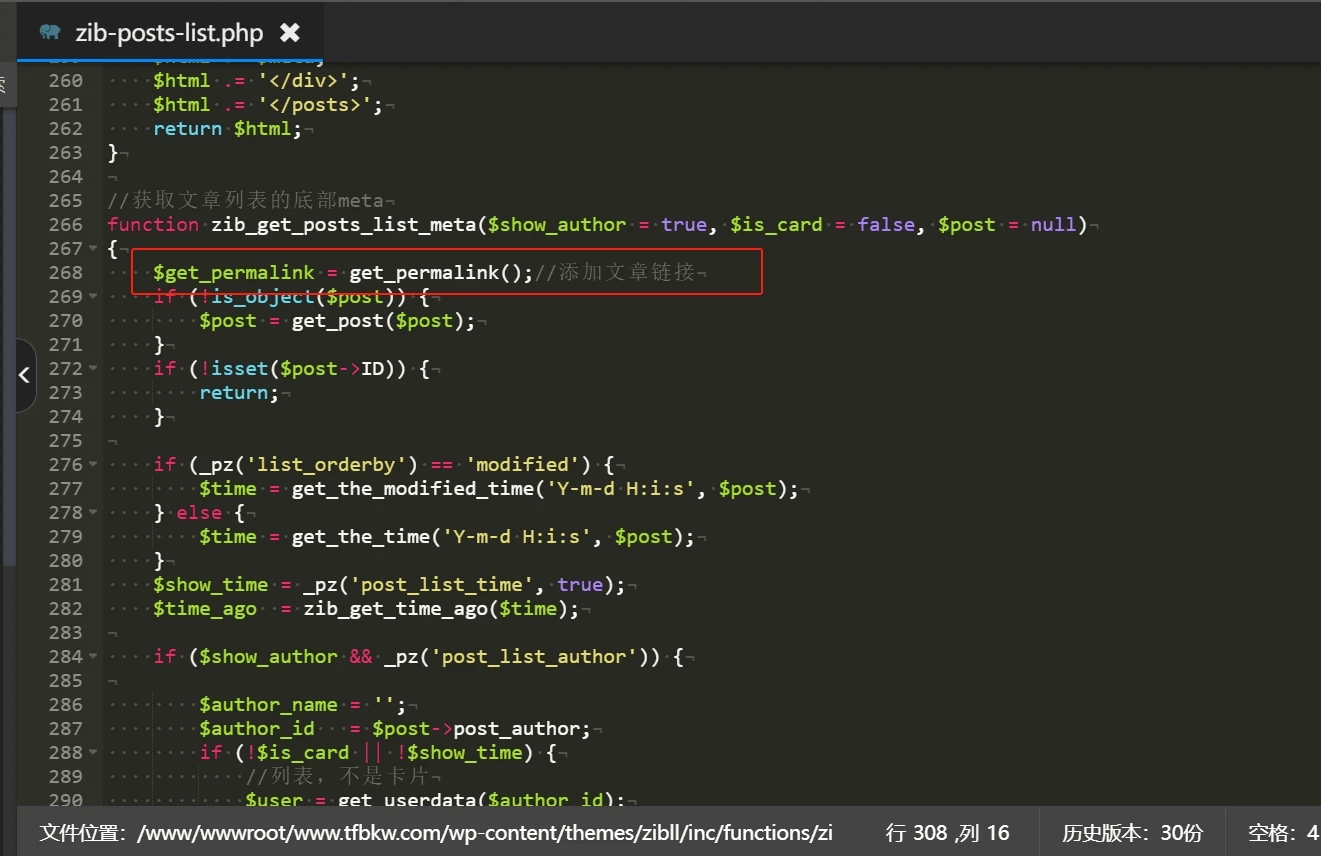Place cursor on the get_permalink line 268
1321x856 pixels.
(x=440, y=272)
